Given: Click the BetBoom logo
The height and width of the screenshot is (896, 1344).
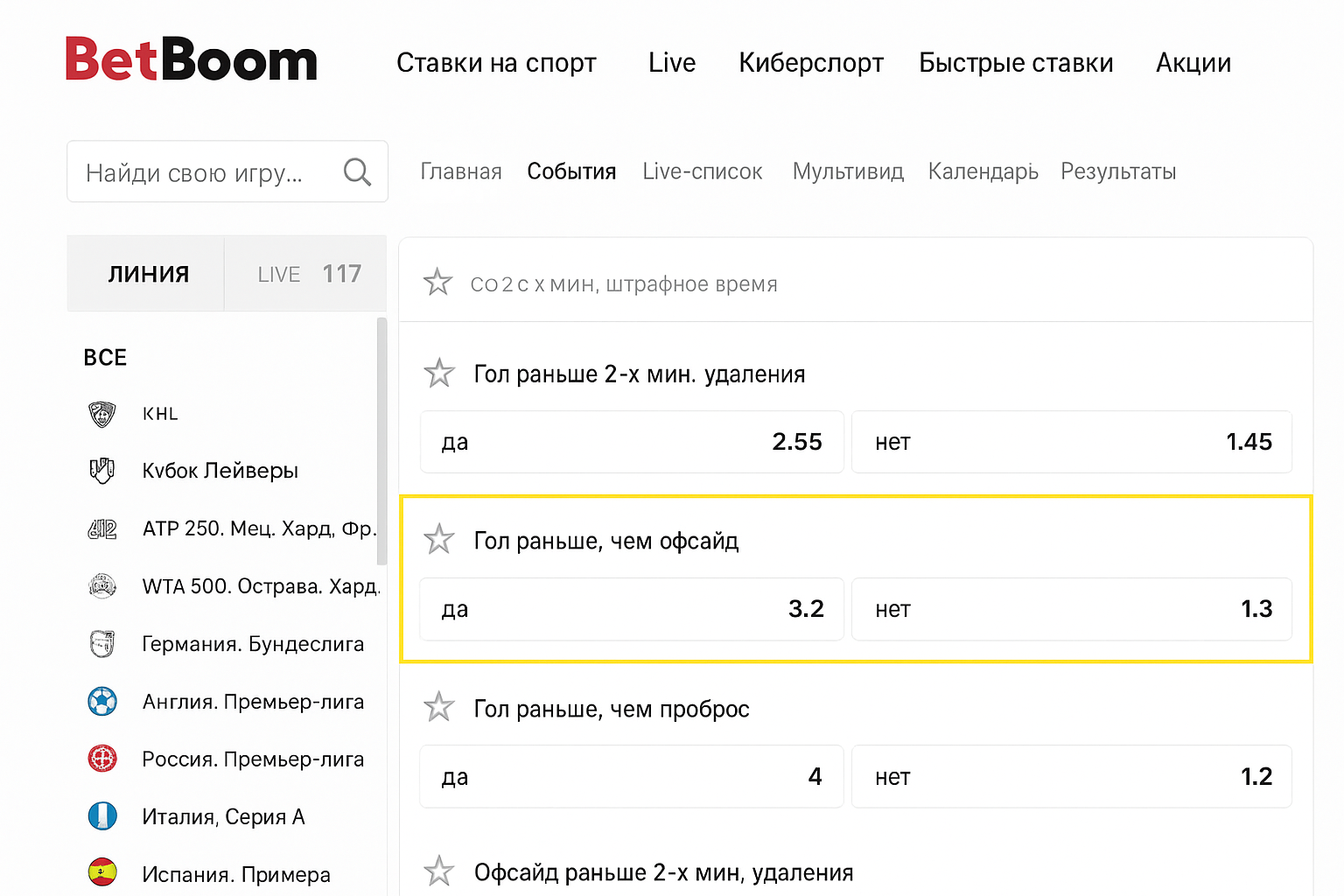Looking at the screenshot, I should coord(192,61).
